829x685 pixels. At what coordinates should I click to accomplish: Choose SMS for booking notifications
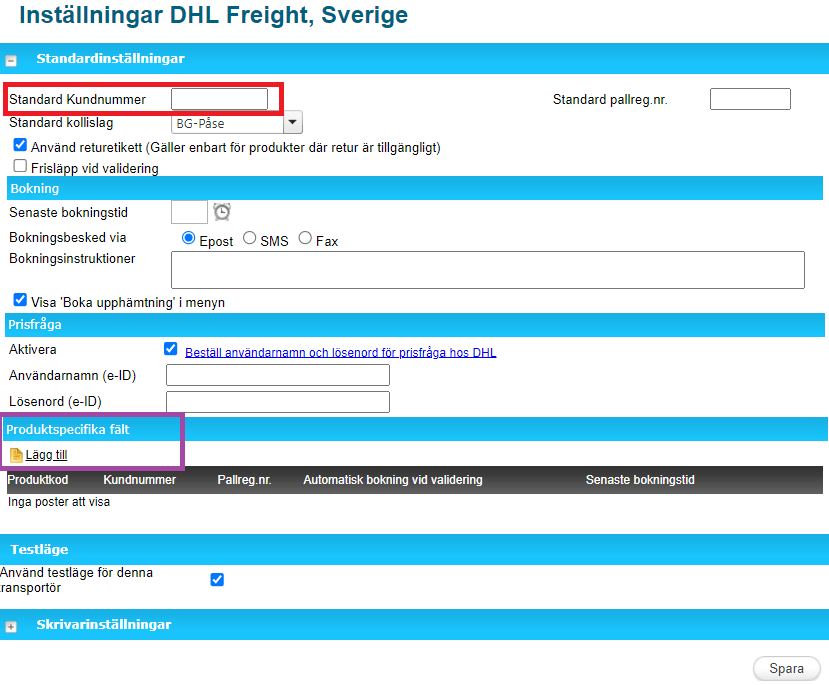pos(249,238)
